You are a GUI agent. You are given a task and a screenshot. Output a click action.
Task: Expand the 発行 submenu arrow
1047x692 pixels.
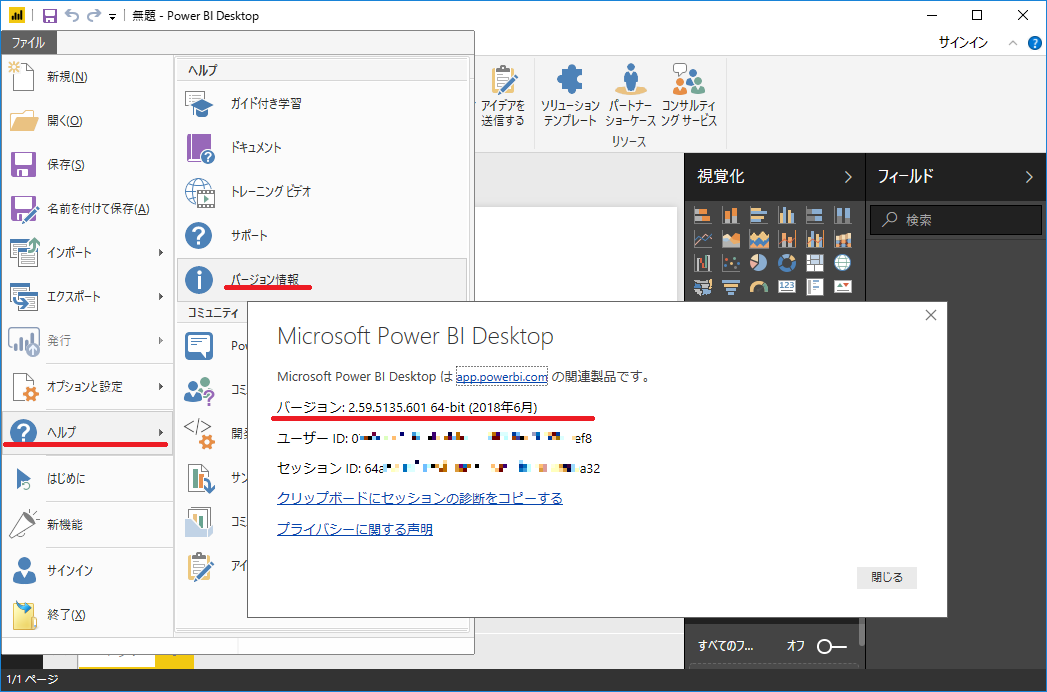tap(160, 341)
